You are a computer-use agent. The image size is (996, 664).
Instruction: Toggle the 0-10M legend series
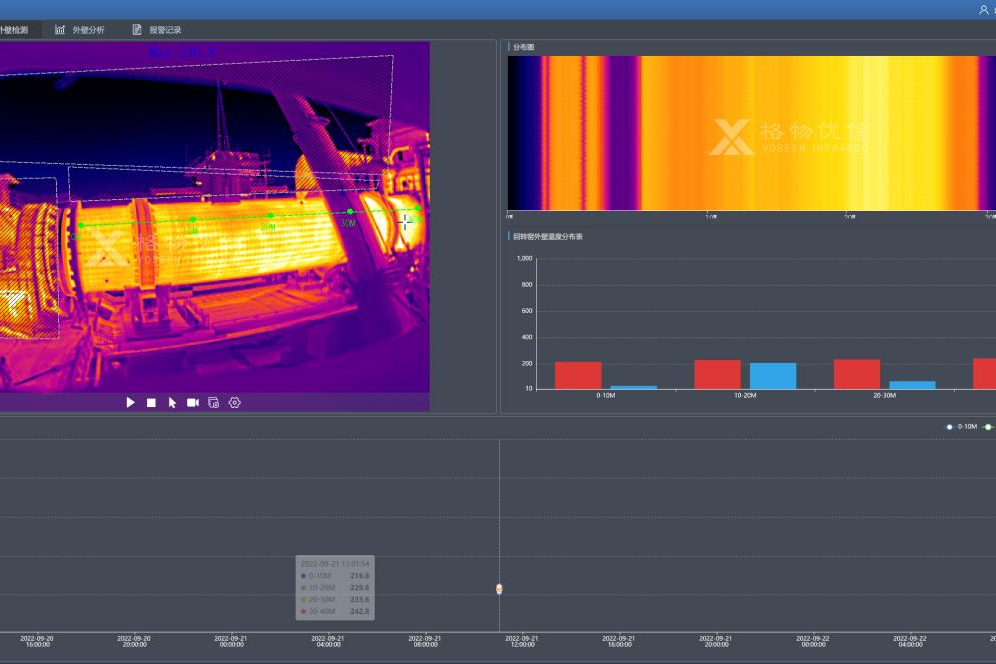coord(960,427)
